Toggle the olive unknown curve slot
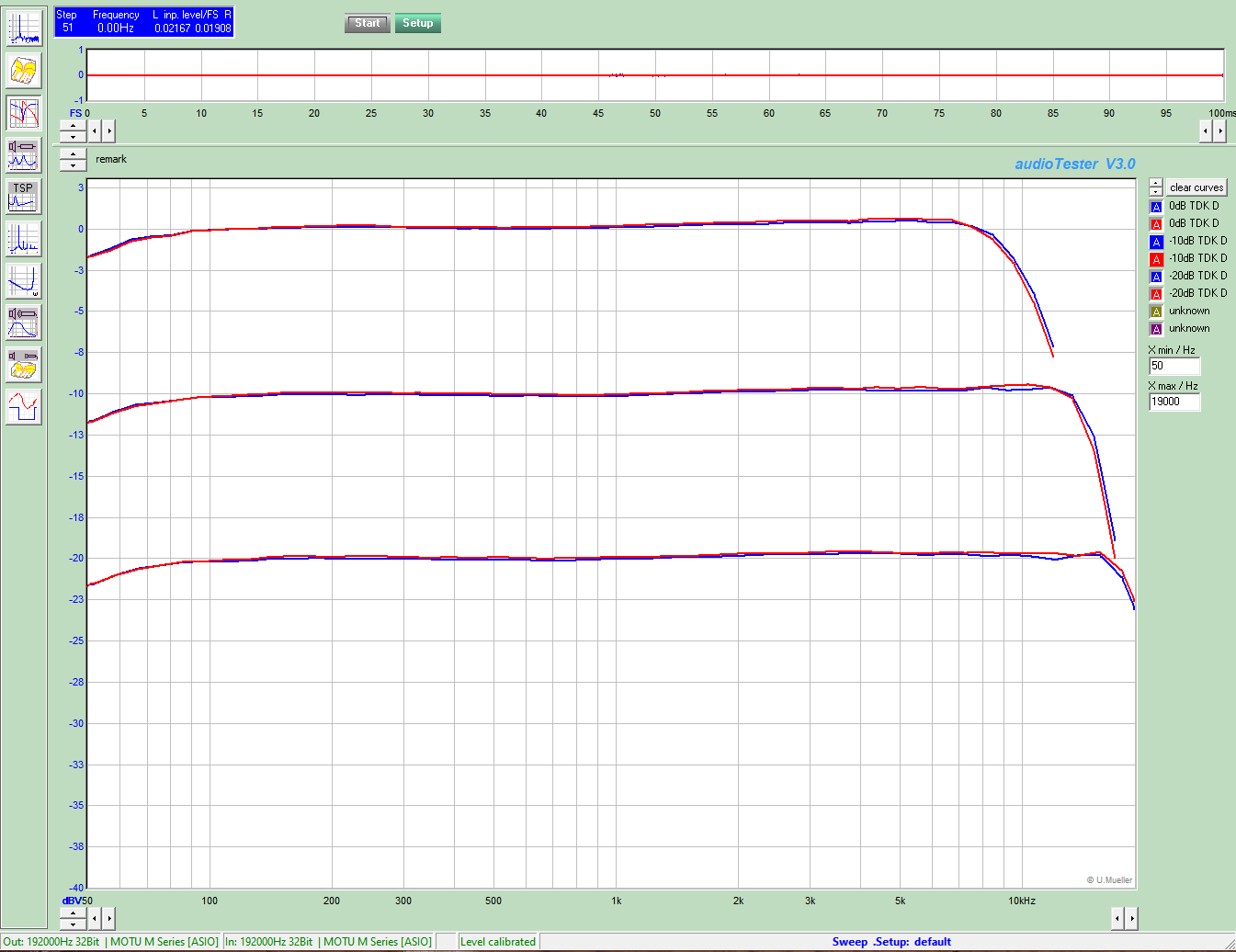 point(1157,312)
